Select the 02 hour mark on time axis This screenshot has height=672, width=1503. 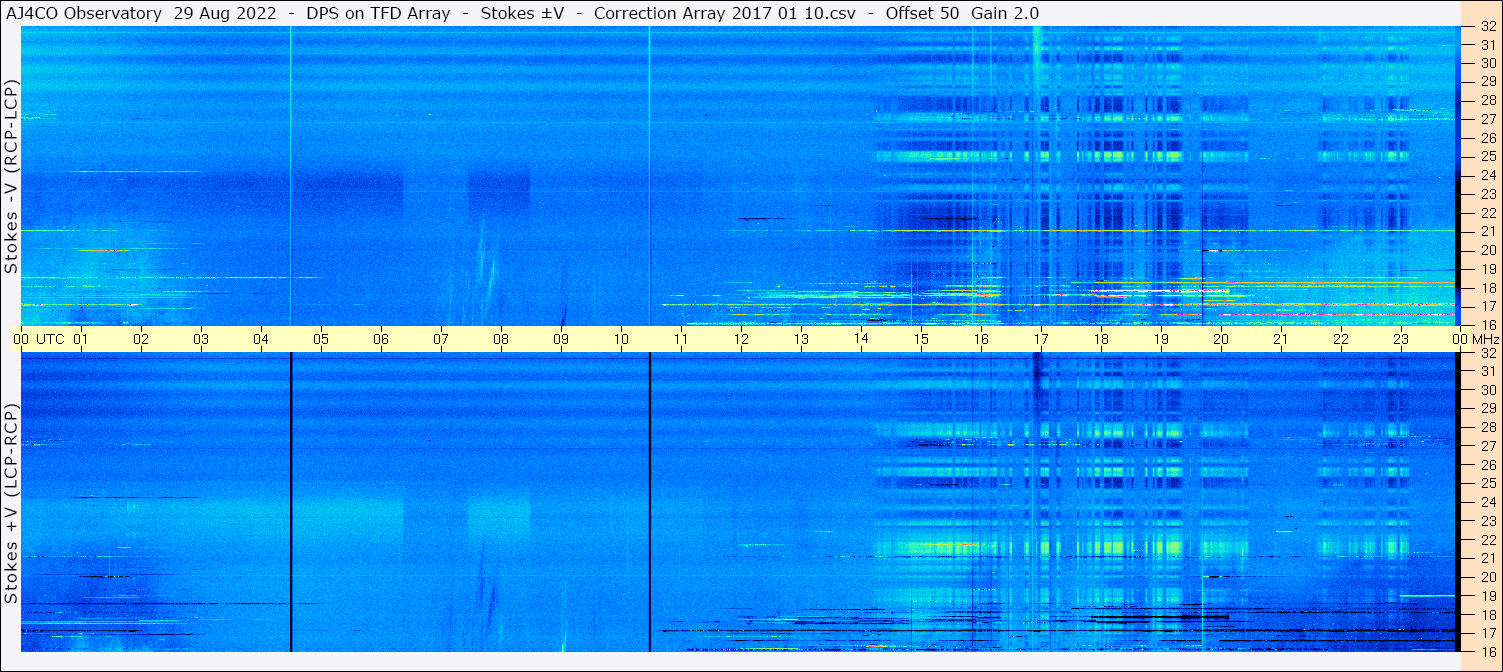[x=141, y=339]
